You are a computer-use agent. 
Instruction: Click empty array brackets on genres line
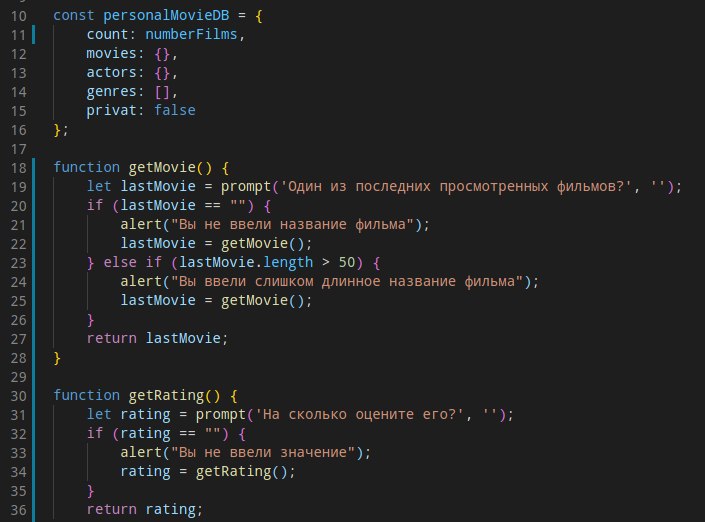point(162,92)
